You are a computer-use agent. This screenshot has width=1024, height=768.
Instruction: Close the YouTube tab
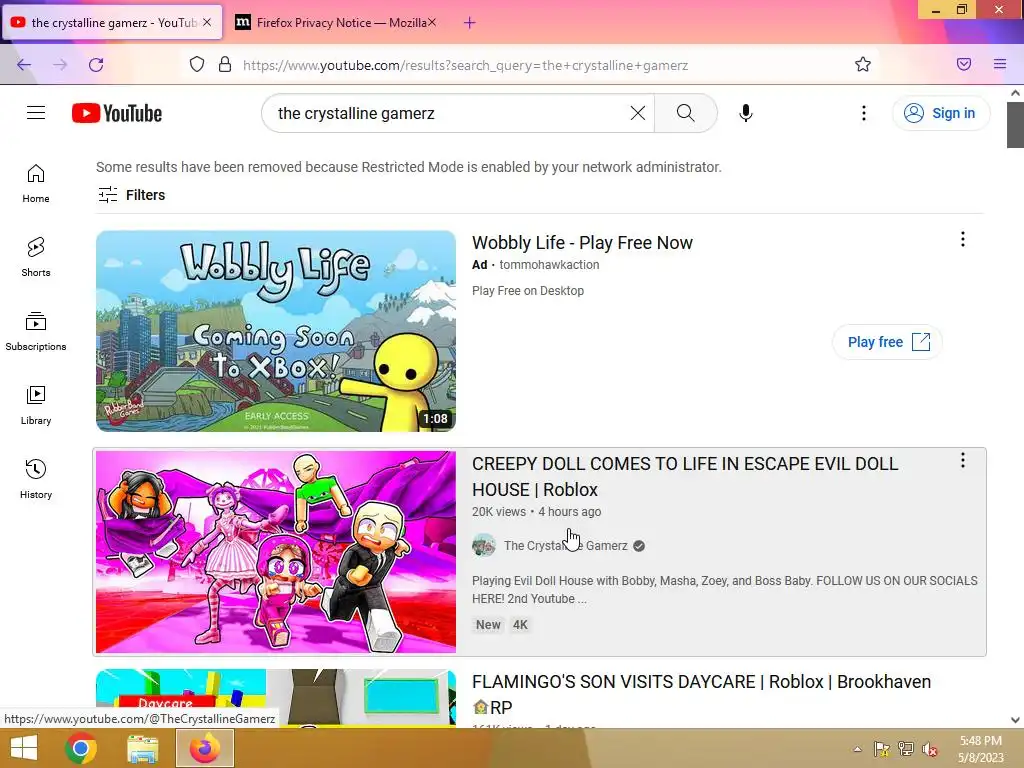tap(207, 22)
